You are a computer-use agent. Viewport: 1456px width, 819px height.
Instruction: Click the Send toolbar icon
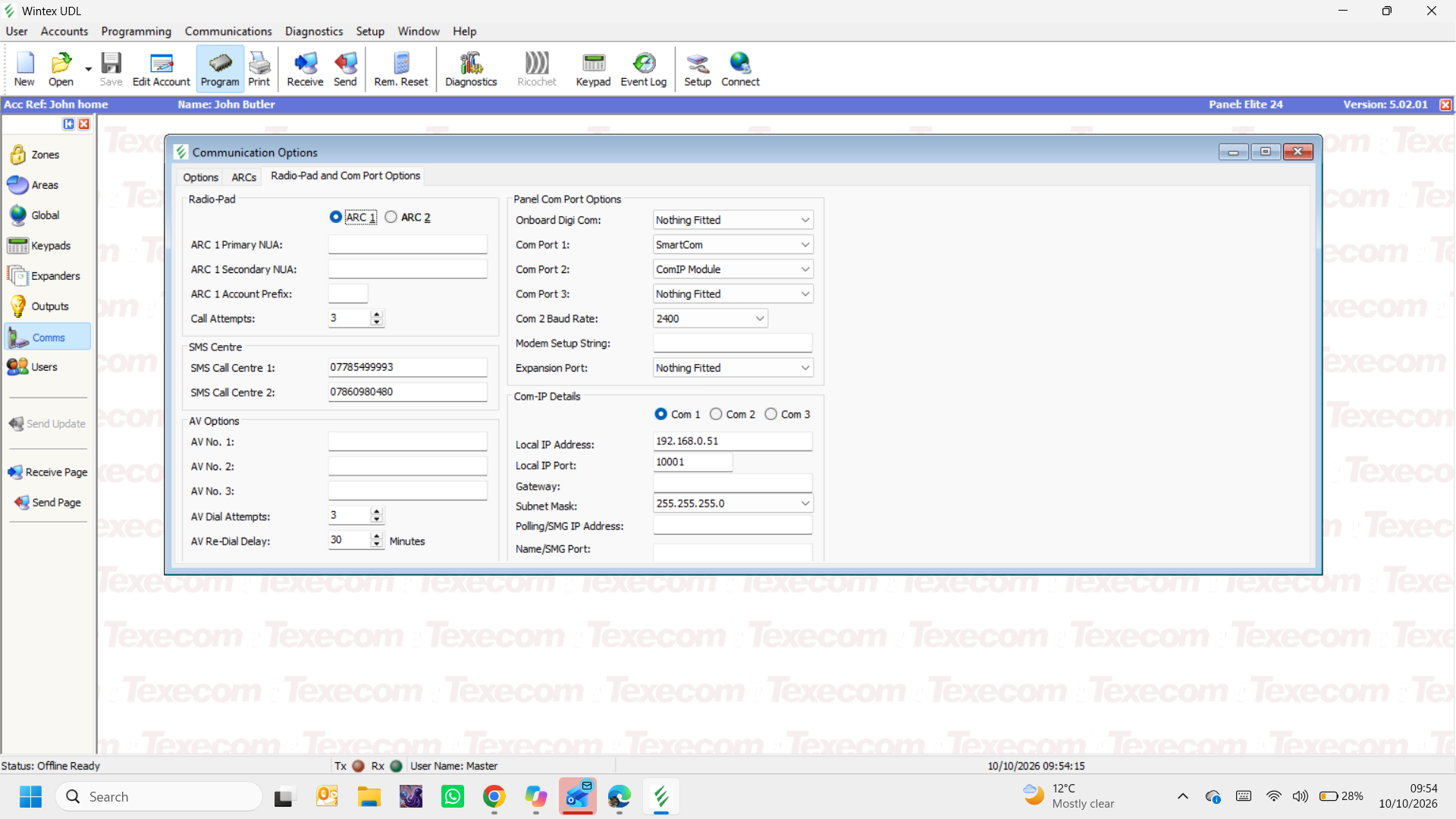click(x=345, y=69)
